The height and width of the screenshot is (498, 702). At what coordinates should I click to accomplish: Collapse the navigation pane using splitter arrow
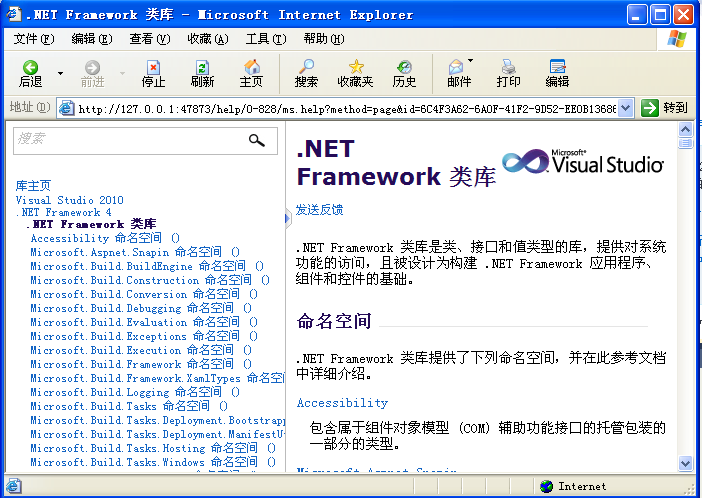pos(288,219)
